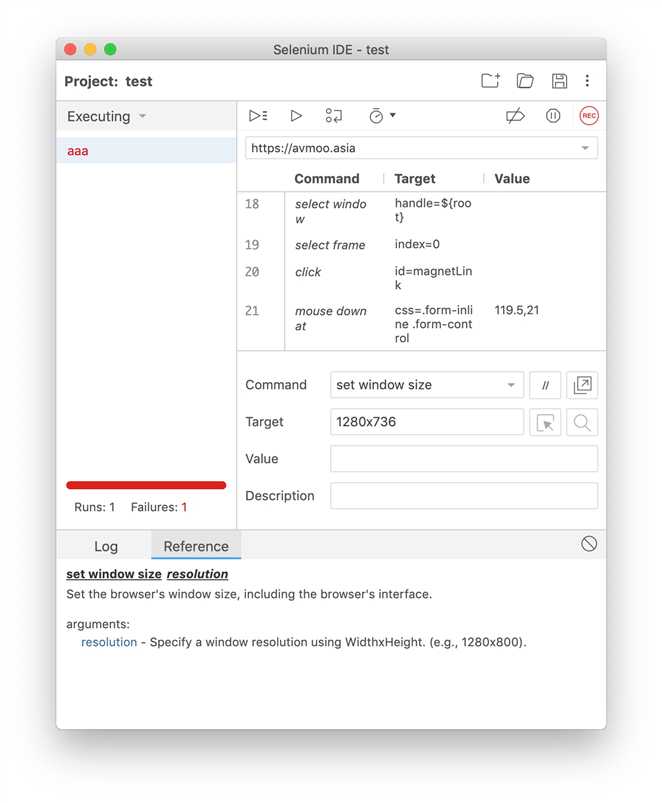
Task: Open the three-dot more menu
Action: tap(587, 80)
